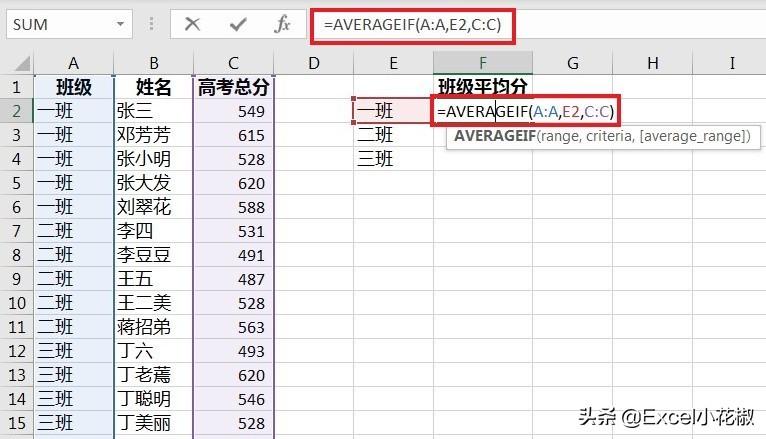The width and height of the screenshot is (766, 439).
Task: Click score cell 546
Action: pos(234,398)
